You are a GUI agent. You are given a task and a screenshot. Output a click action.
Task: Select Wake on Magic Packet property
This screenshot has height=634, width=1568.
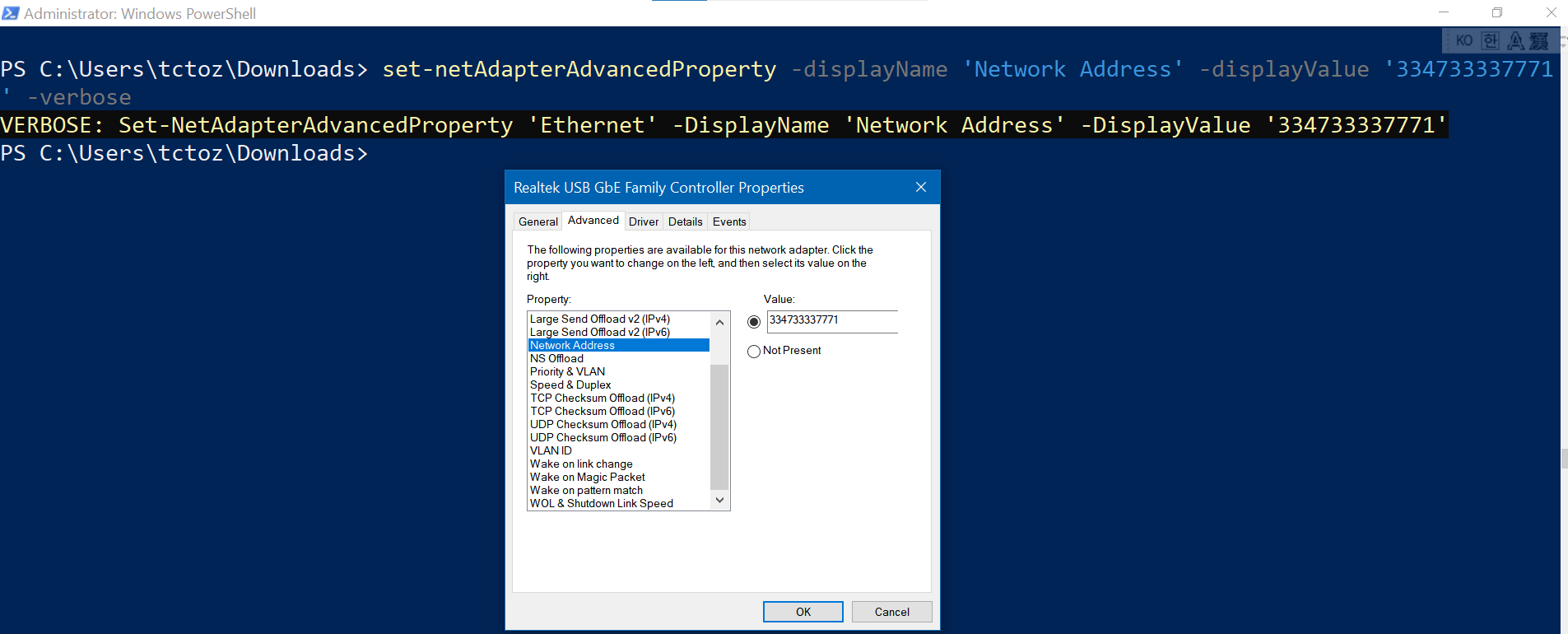coord(619,477)
